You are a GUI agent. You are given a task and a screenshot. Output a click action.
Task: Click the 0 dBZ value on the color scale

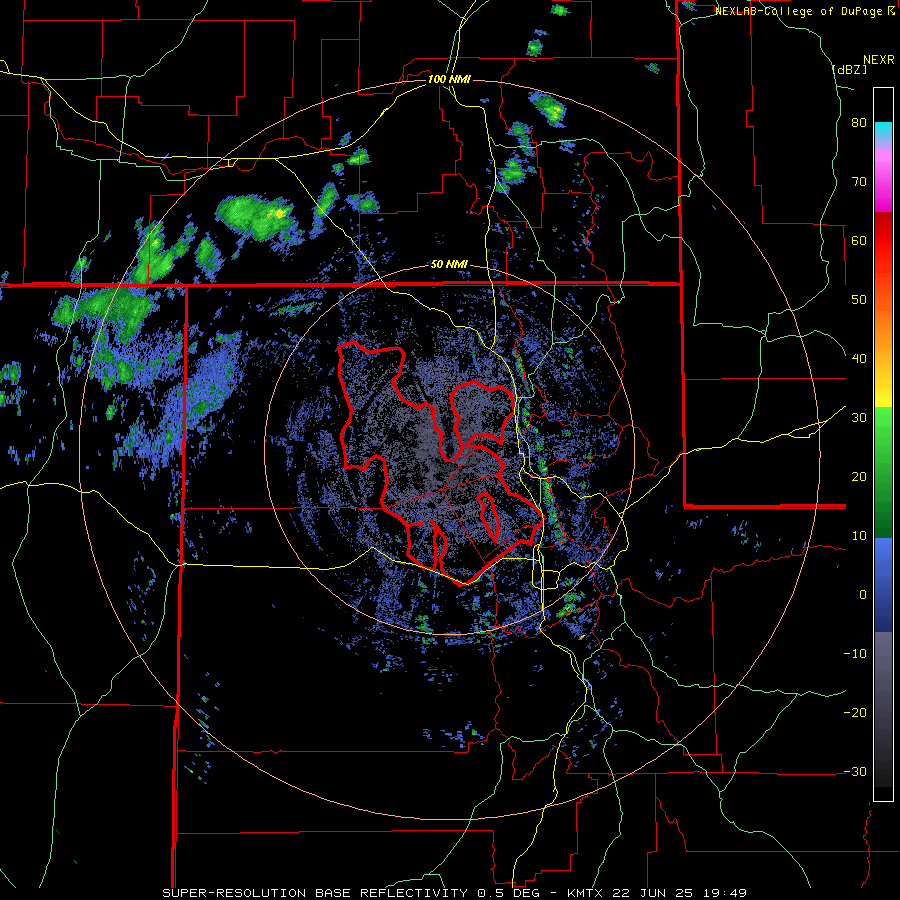point(863,595)
